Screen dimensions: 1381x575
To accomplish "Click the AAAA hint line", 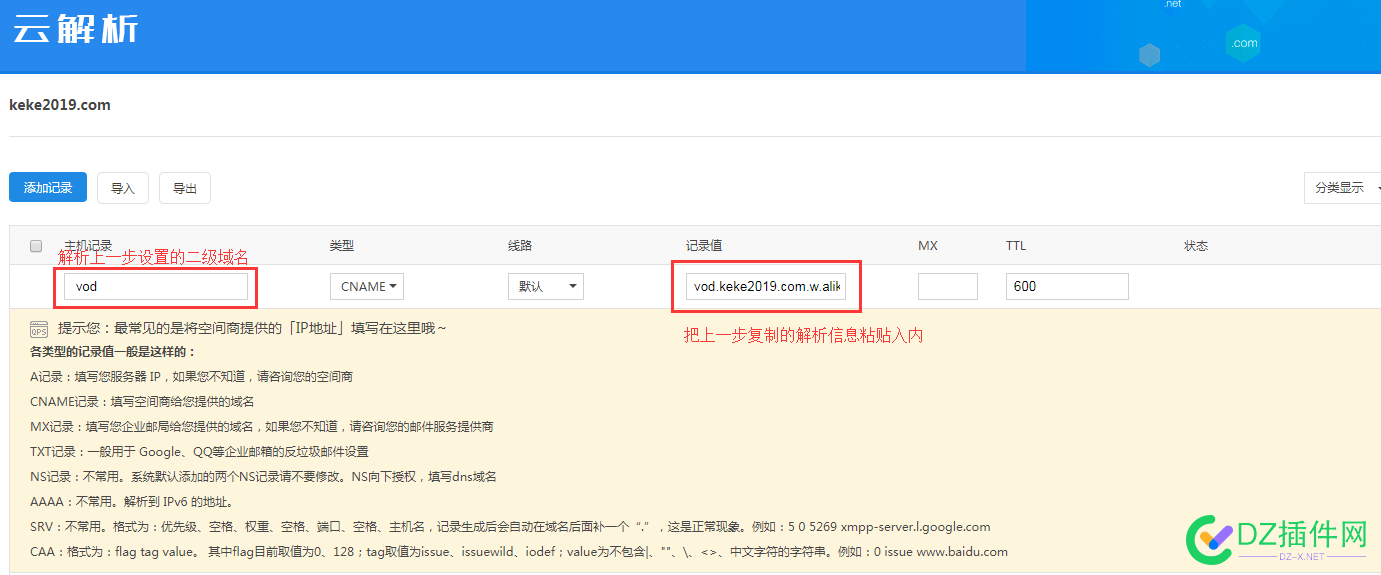I will click(131, 502).
